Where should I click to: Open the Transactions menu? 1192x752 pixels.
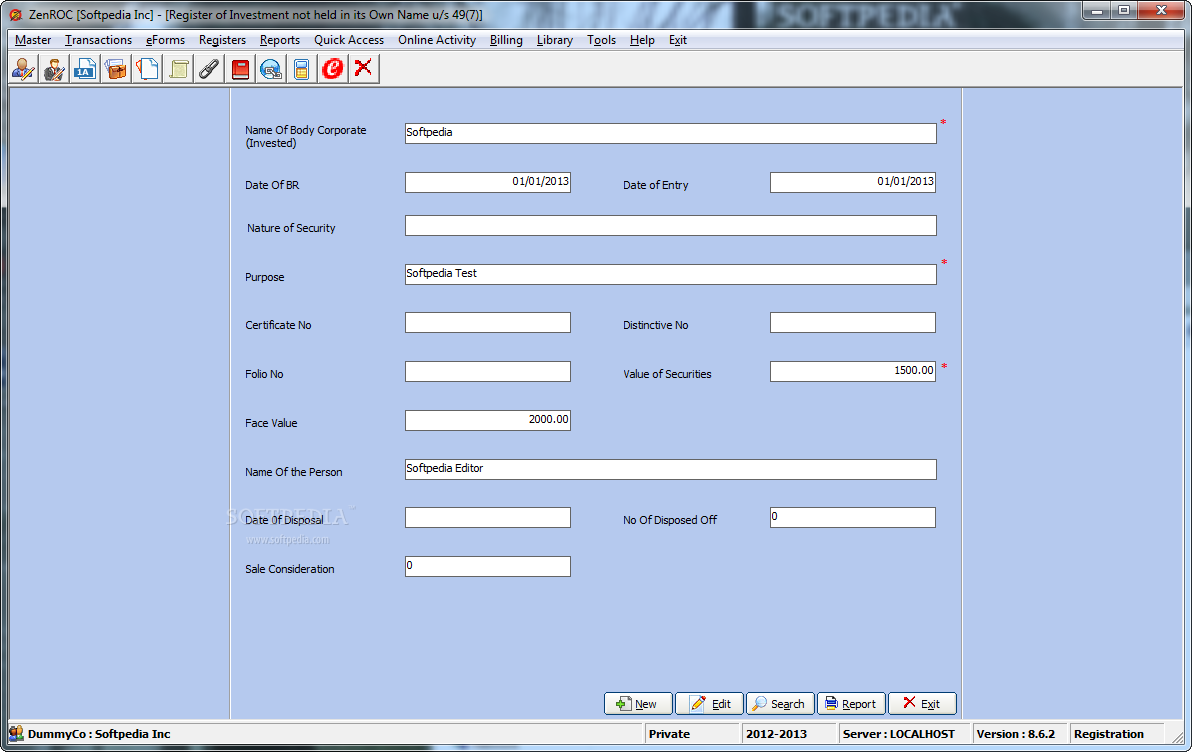point(98,40)
